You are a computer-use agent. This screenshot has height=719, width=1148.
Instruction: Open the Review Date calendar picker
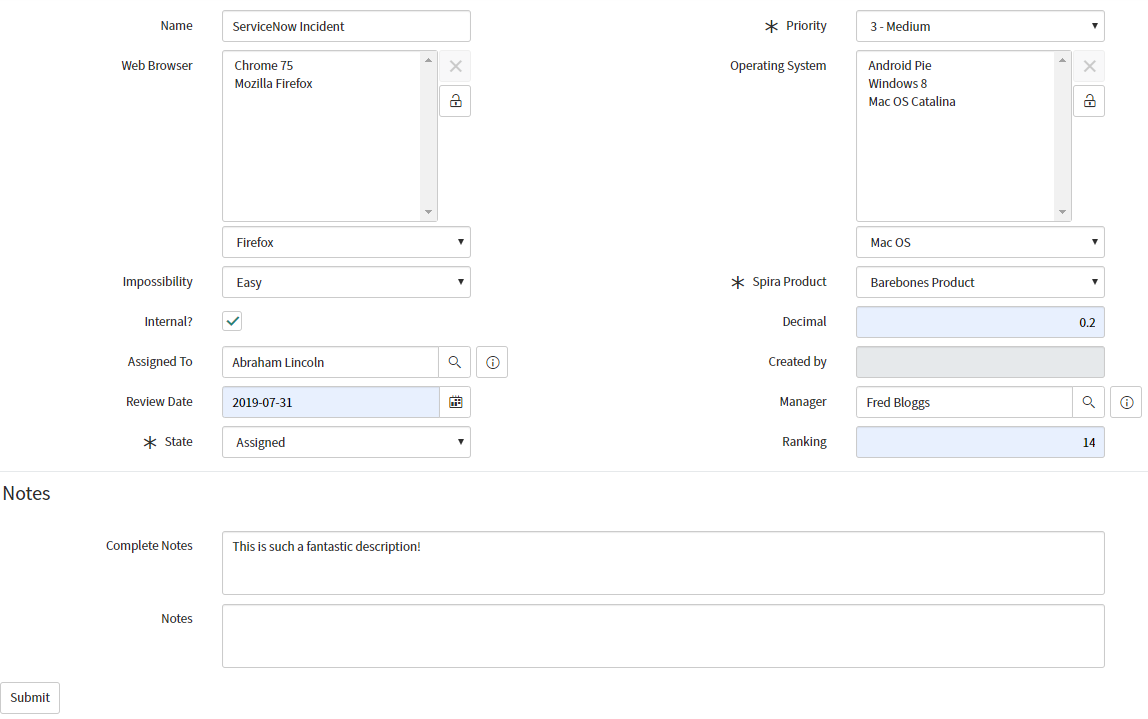click(455, 402)
